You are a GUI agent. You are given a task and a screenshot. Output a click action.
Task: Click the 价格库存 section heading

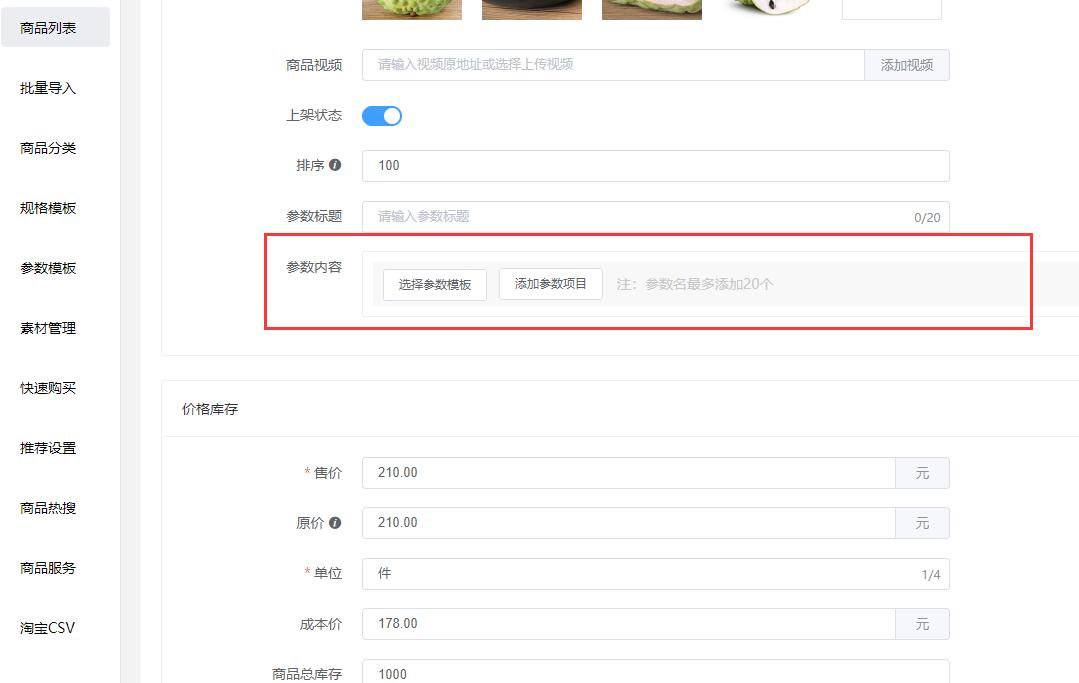coord(210,409)
